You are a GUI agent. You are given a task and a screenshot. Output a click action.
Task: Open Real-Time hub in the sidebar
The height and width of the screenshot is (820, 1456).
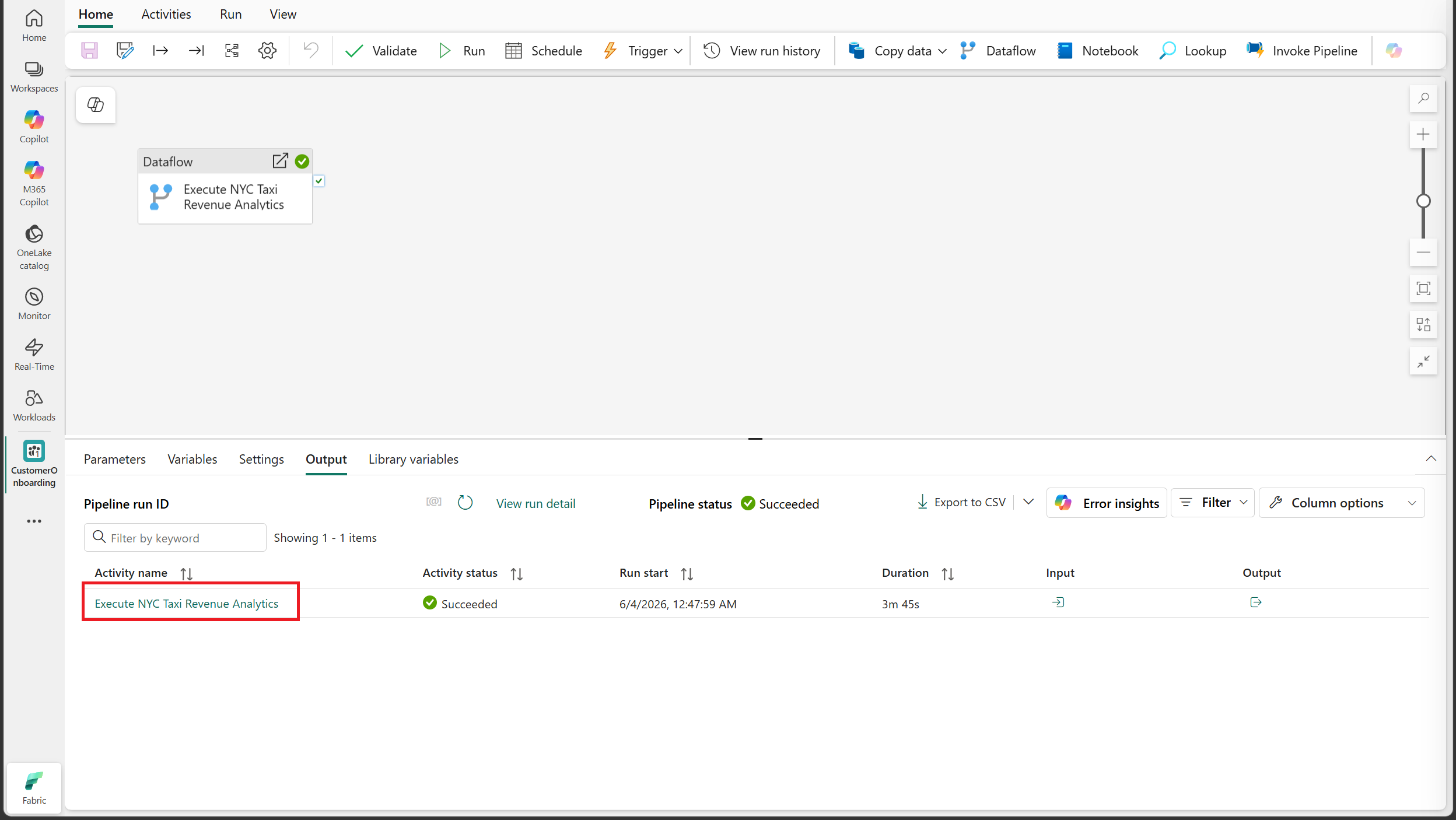[x=34, y=355]
